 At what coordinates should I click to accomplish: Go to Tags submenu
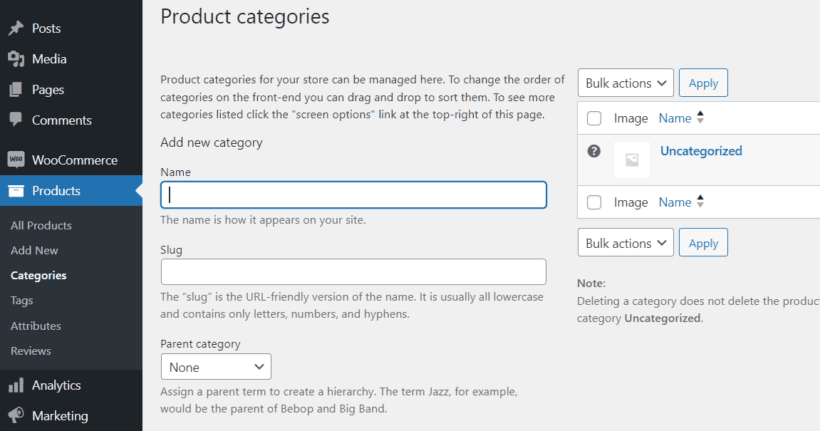coord(21,301)
